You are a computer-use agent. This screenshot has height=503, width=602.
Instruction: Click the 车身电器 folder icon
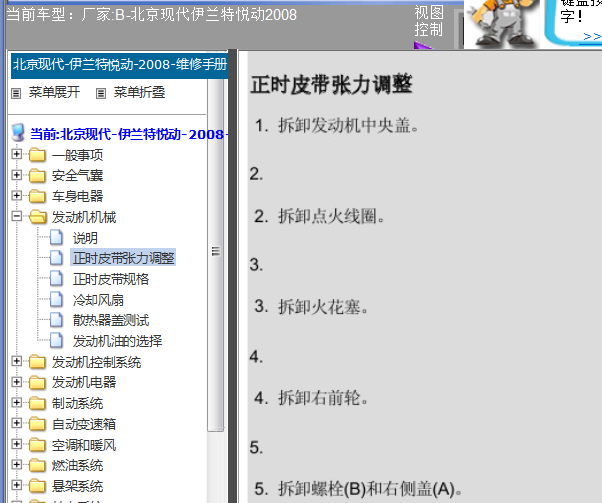point(37,196)
